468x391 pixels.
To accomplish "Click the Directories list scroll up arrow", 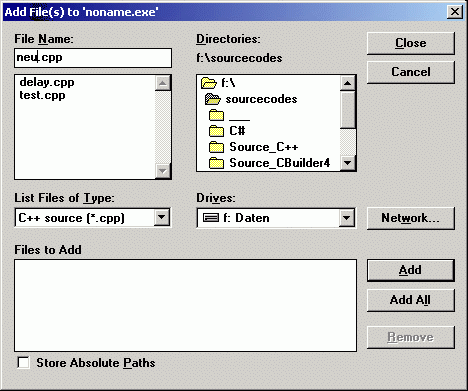I will click(x=348, y=83).
